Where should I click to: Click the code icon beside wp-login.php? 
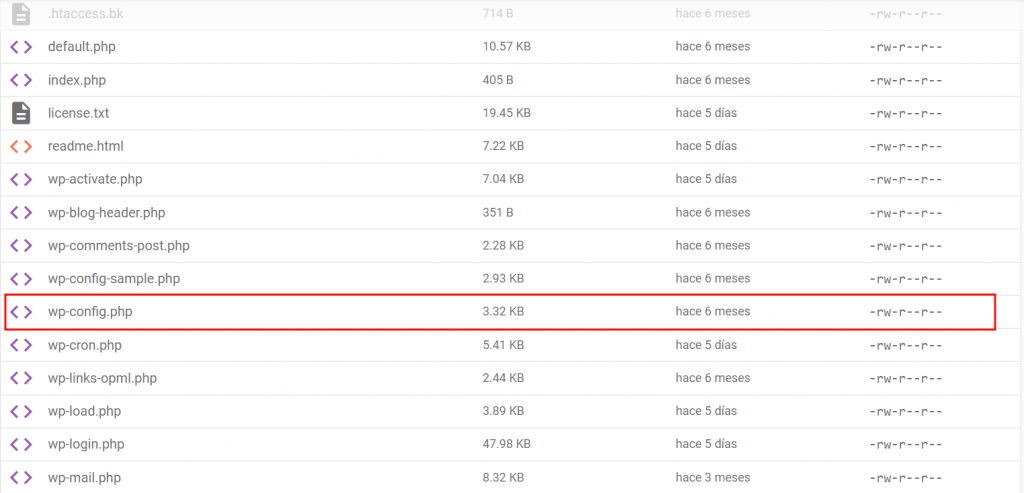[x=21, y=444]
